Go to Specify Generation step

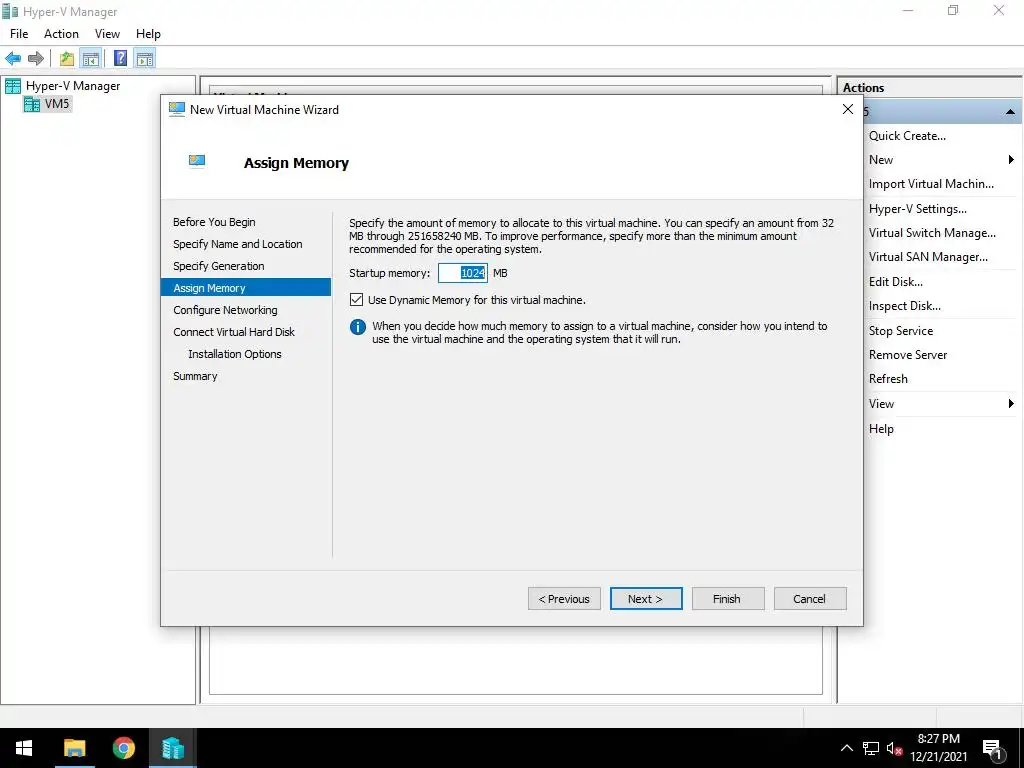tap(219, 266)
